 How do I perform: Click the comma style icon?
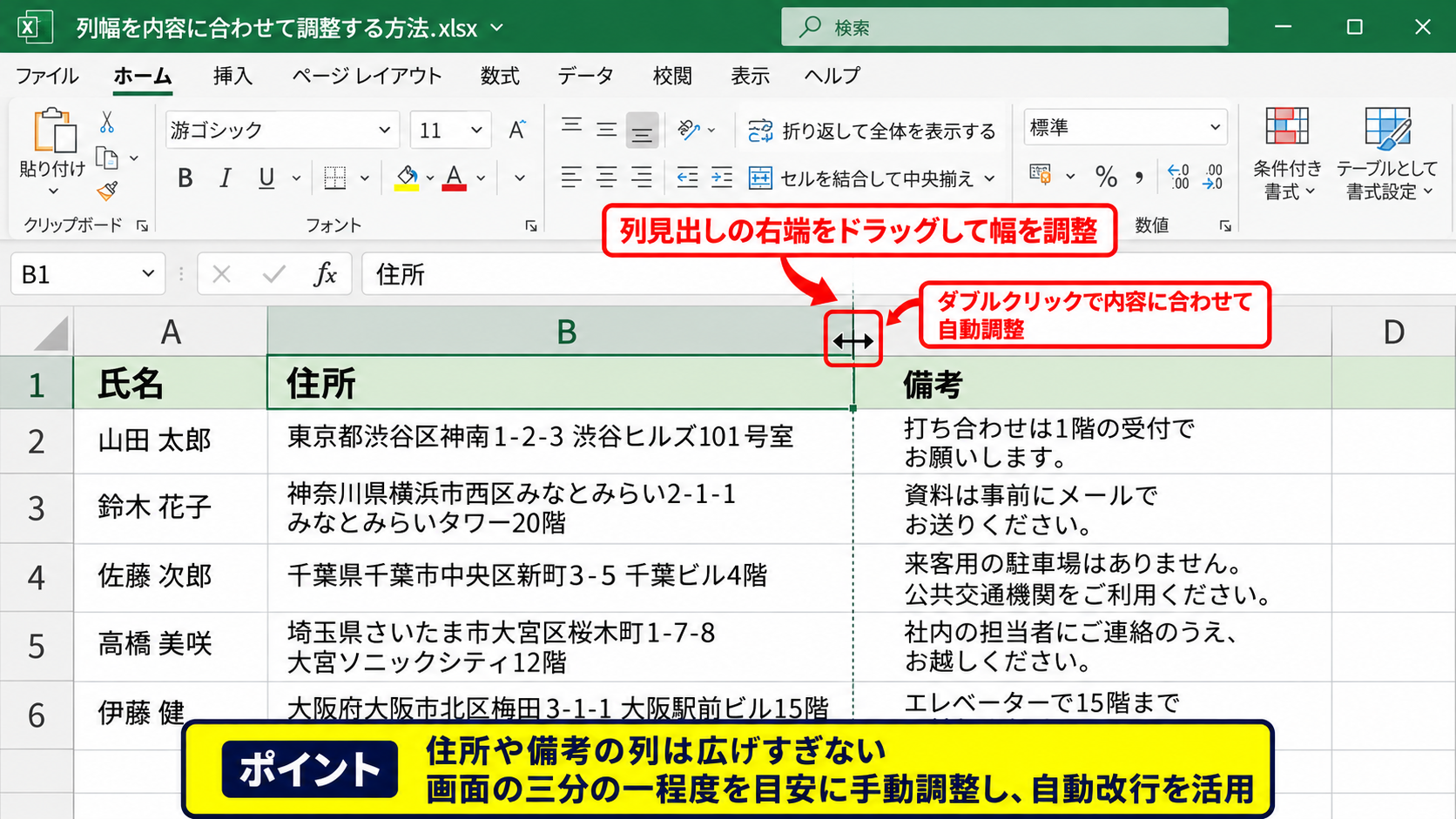click(1139, 178)
